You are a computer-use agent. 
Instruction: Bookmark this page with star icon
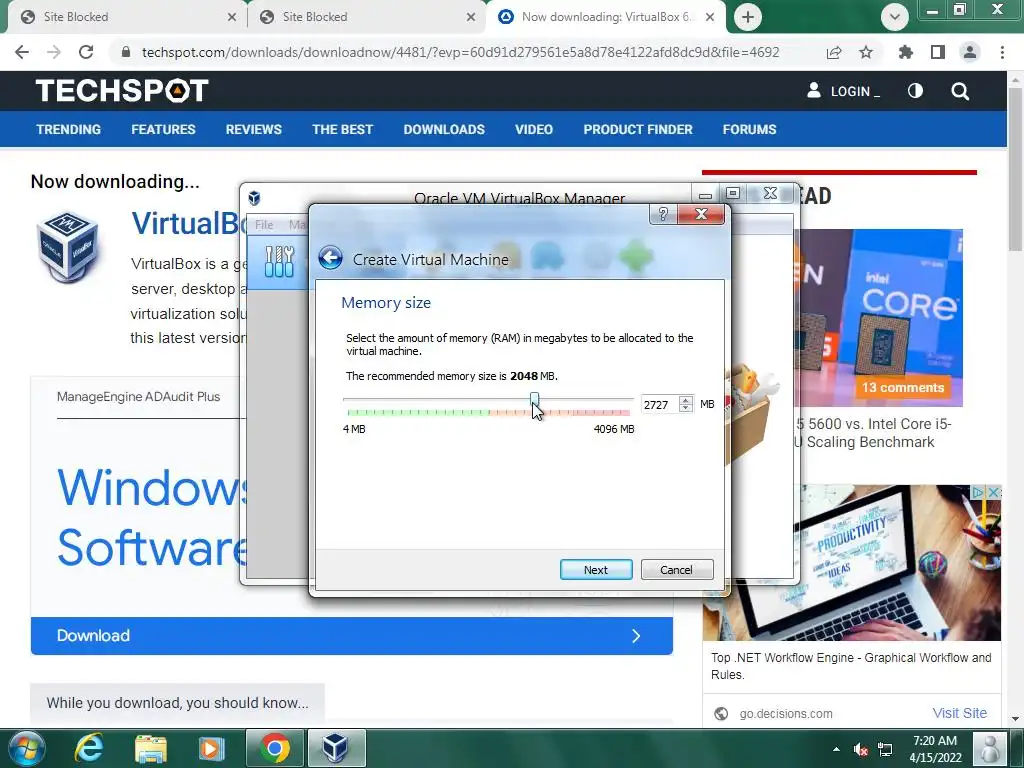(866, 52)
